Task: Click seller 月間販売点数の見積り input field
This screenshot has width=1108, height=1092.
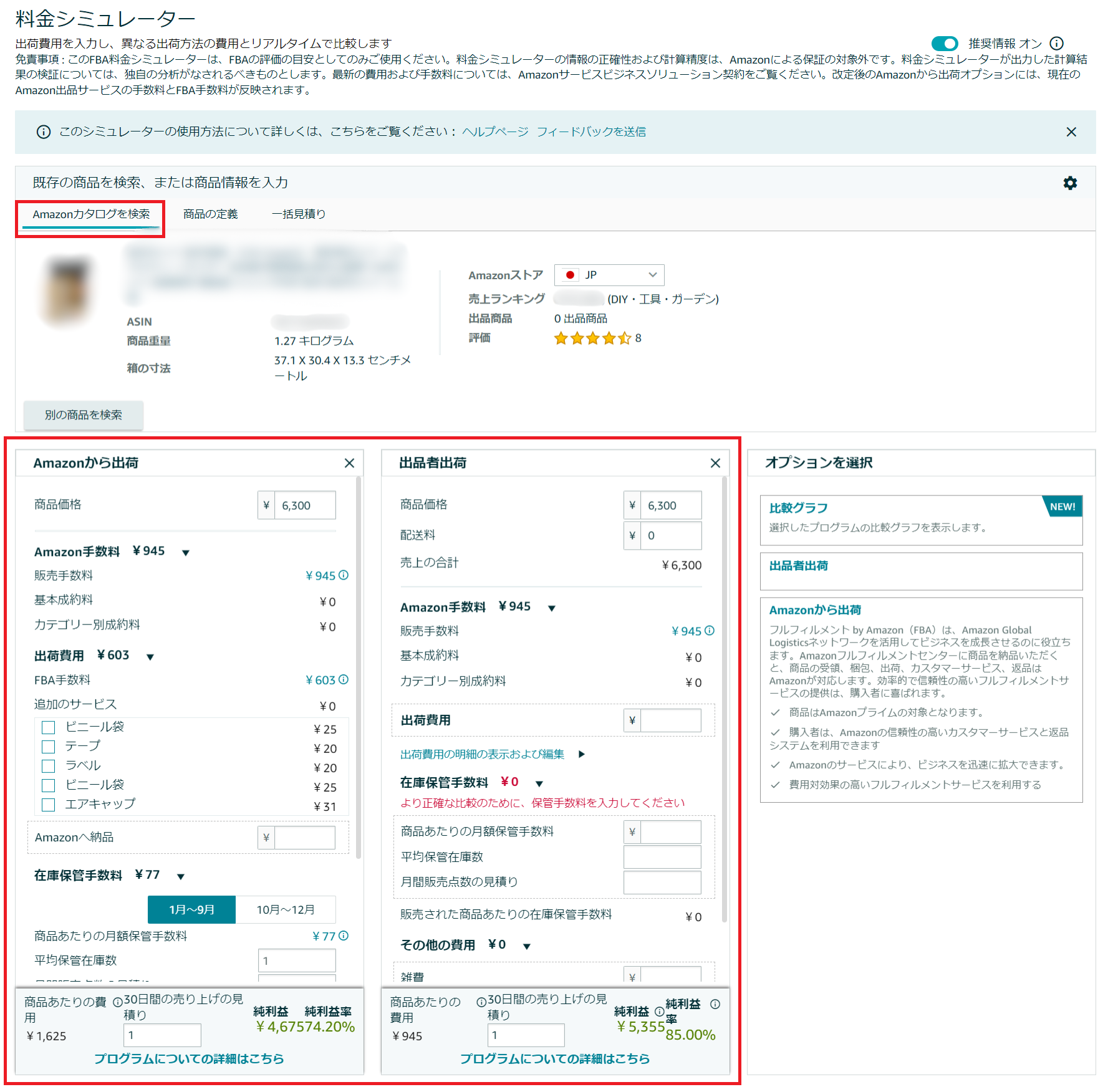Action: 662,883
